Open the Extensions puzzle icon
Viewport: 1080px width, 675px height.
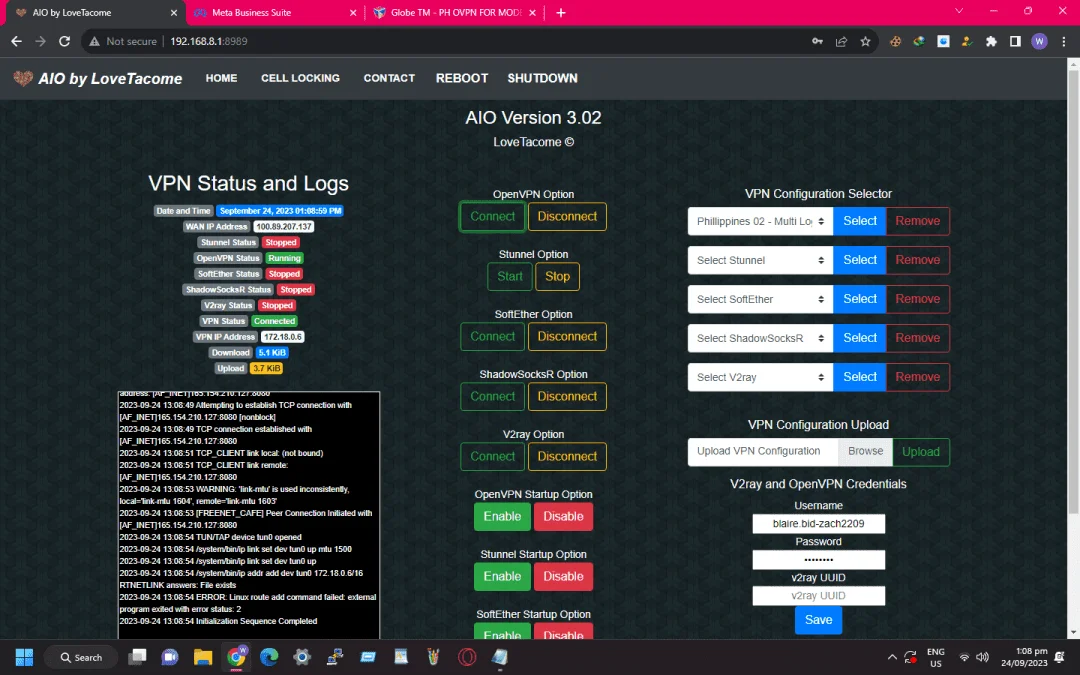[991, 41]
